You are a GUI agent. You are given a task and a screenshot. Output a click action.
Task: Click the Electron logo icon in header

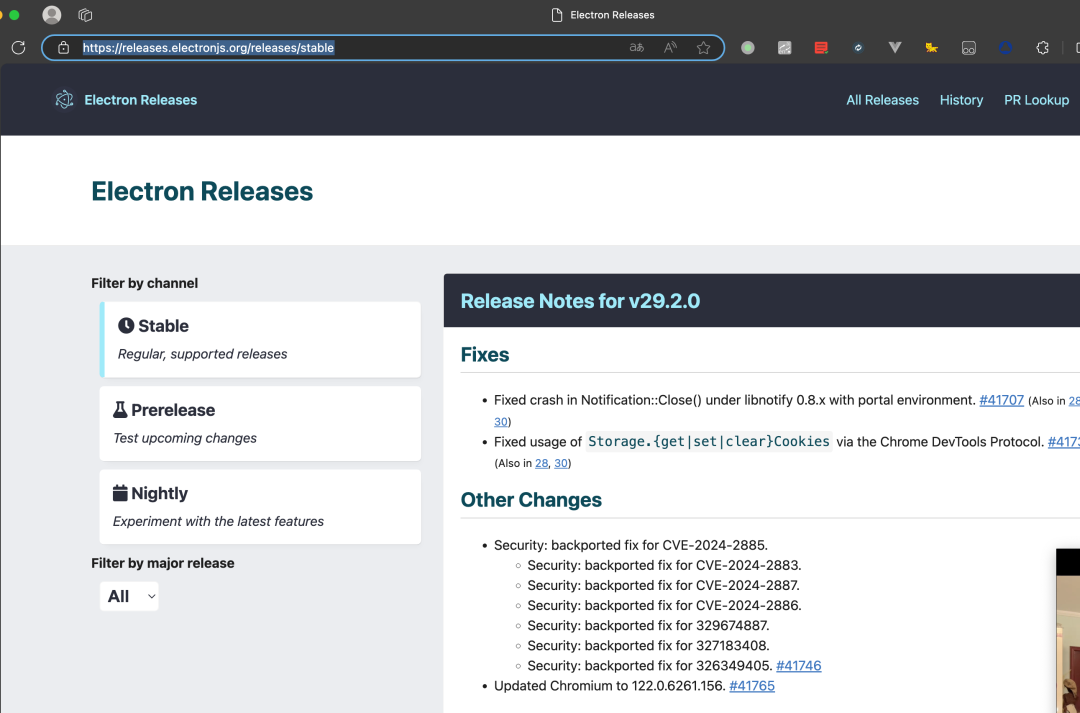coord(64,100)
